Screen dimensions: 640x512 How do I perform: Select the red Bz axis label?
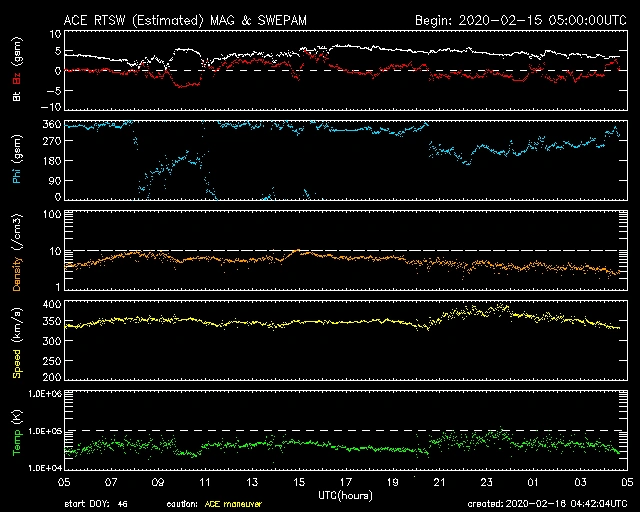point(17,77)
